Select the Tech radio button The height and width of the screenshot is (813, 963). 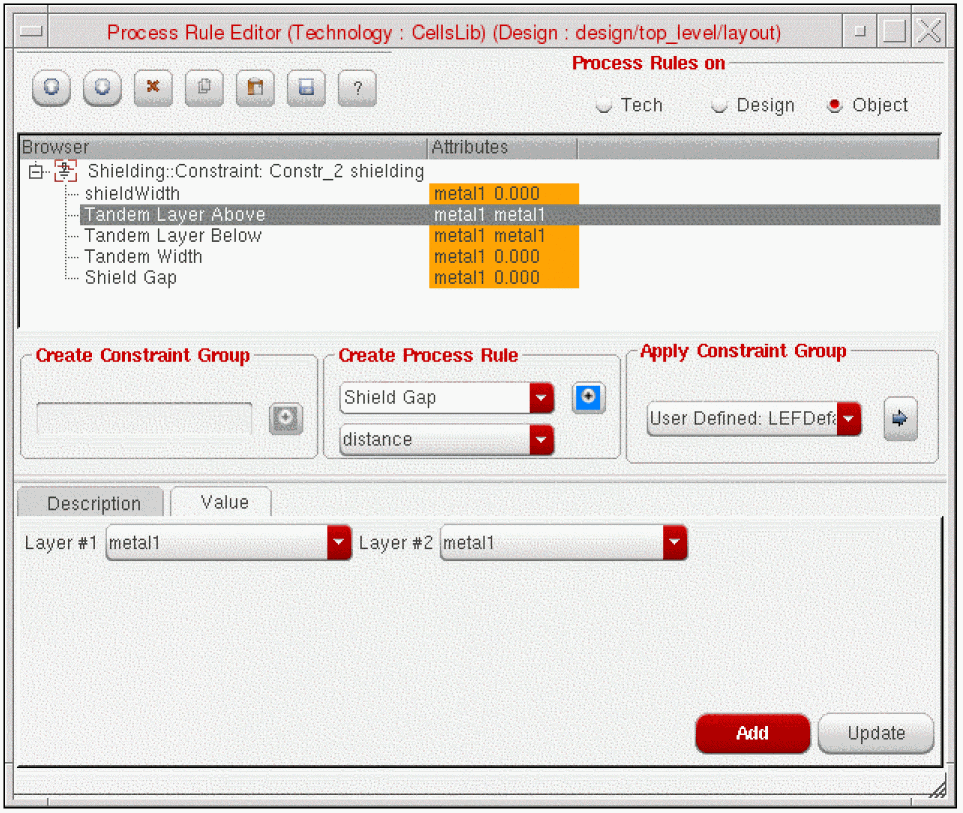[x=604, y=106]
